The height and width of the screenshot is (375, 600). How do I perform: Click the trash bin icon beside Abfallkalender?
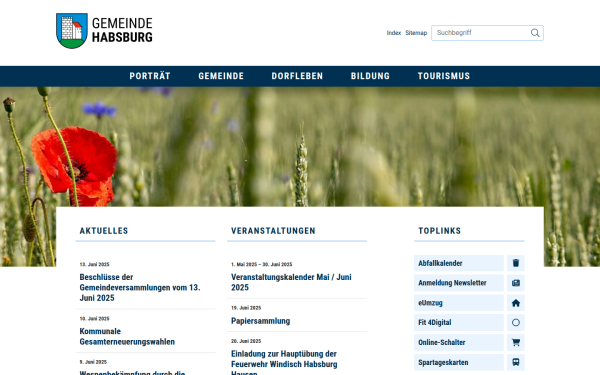[515, 263]
